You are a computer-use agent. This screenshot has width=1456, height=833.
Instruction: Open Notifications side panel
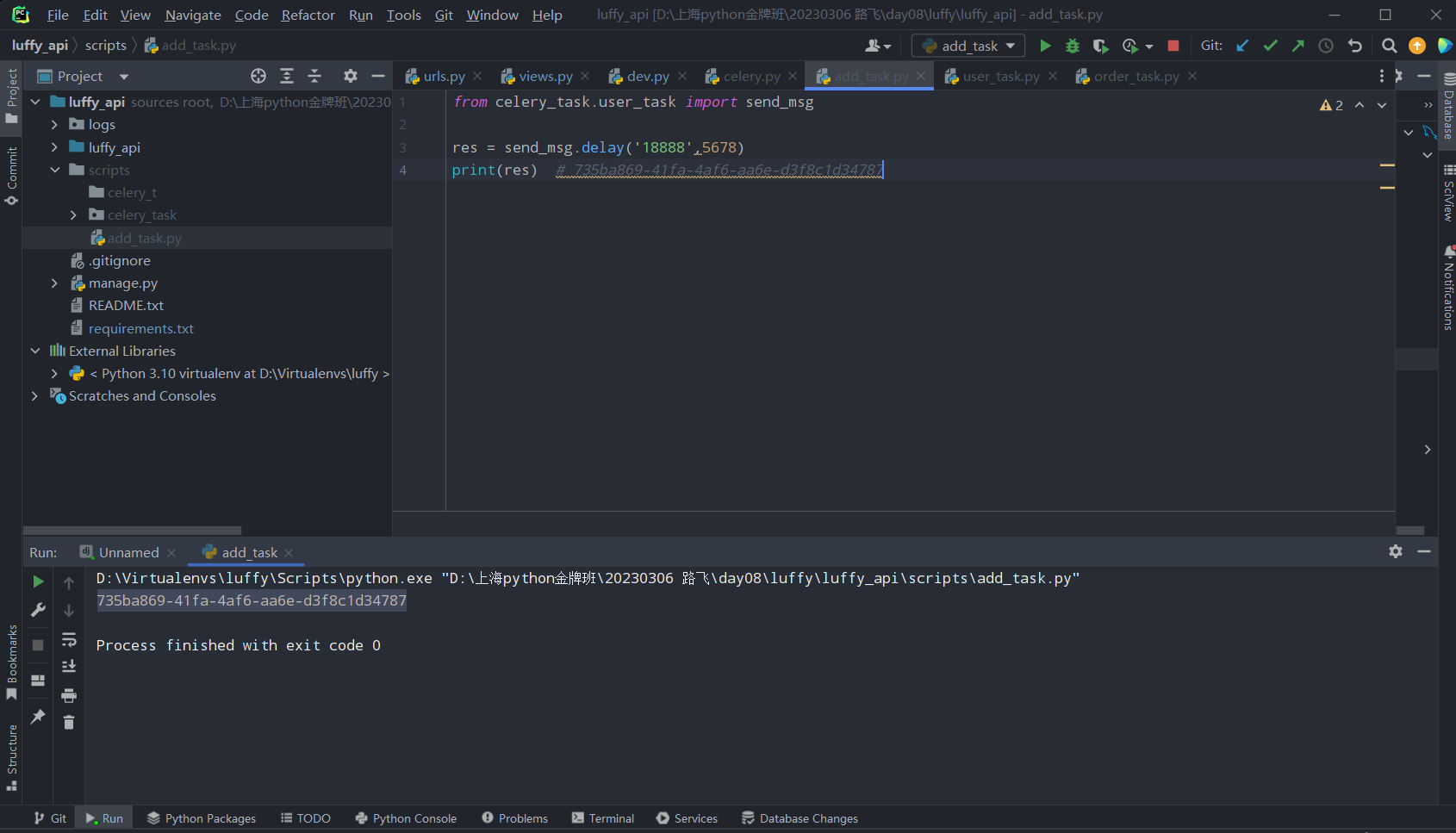tap(1448, 288)
